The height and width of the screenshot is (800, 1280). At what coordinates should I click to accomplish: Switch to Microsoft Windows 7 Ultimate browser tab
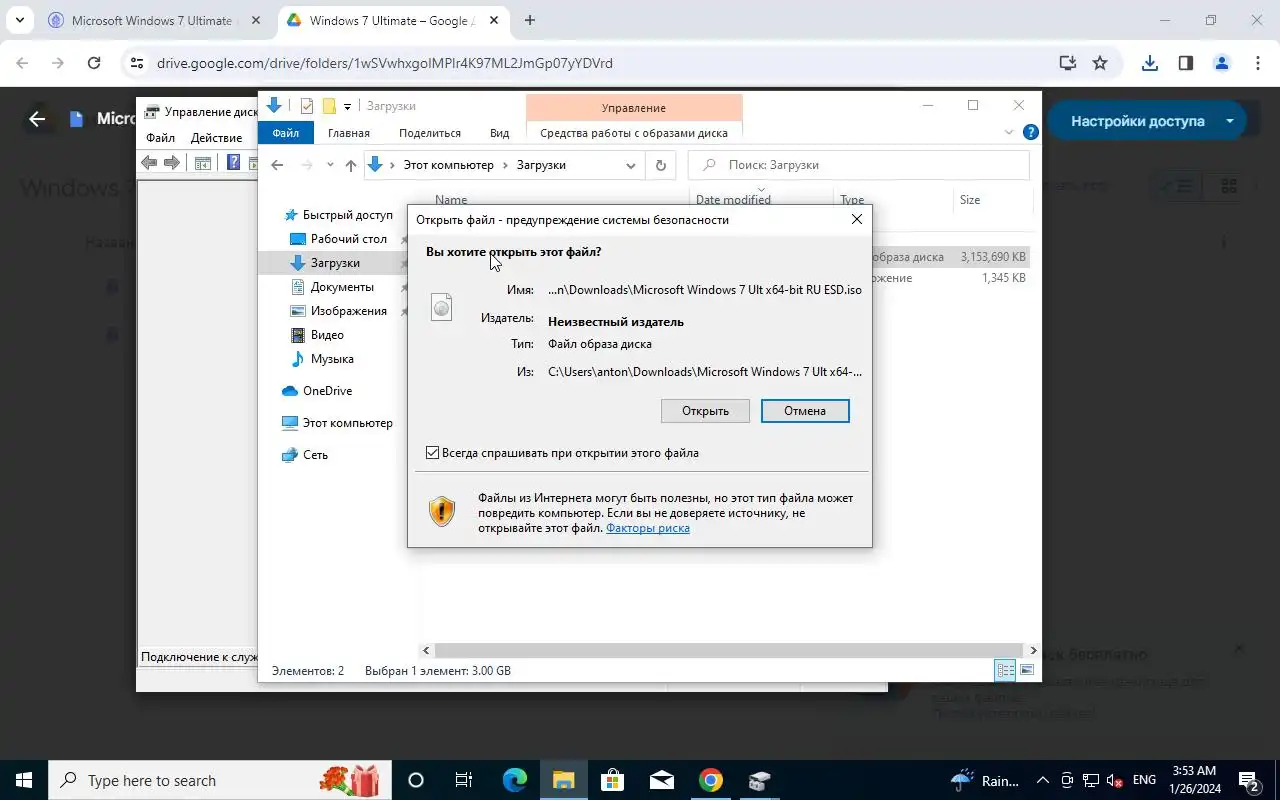click(x=151, y=20)
